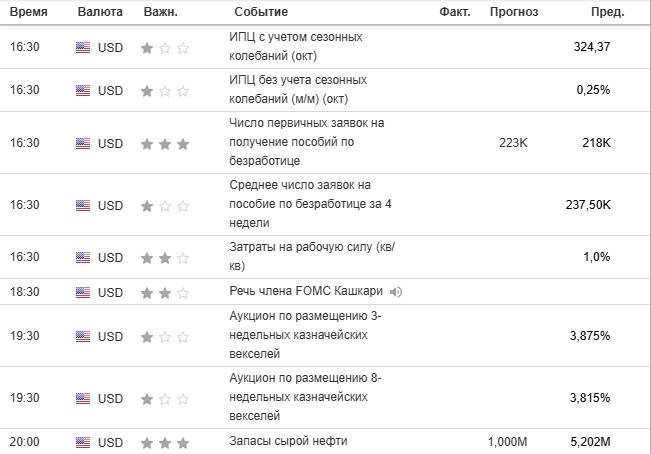Click importance stars for Затраты на рабочую силу
This screenshot has height=454, width=651.
click(x=165, y=258)
